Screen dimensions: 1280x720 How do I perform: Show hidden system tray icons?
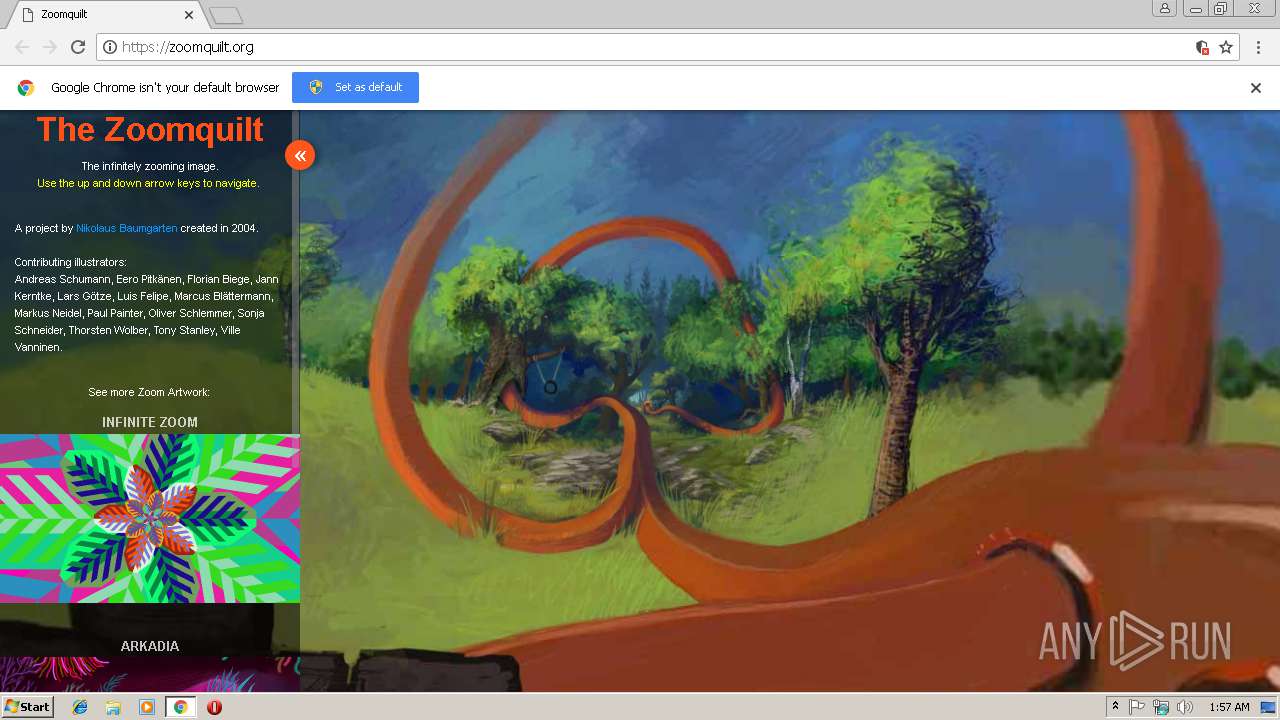[1115, 707]
